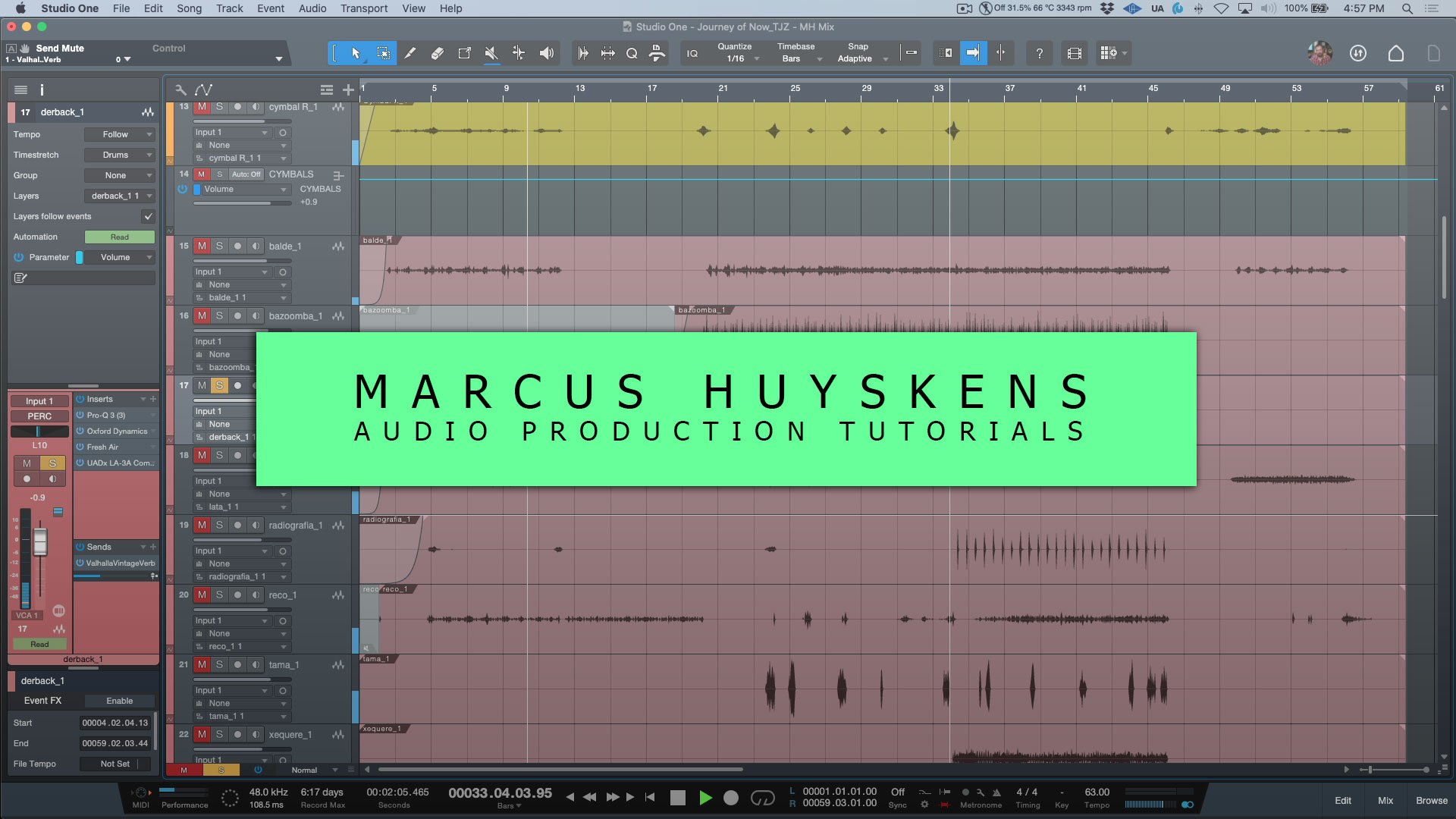Click the question mark help icon
This screenshot has width=1456, height=819.
(1039, 53)
